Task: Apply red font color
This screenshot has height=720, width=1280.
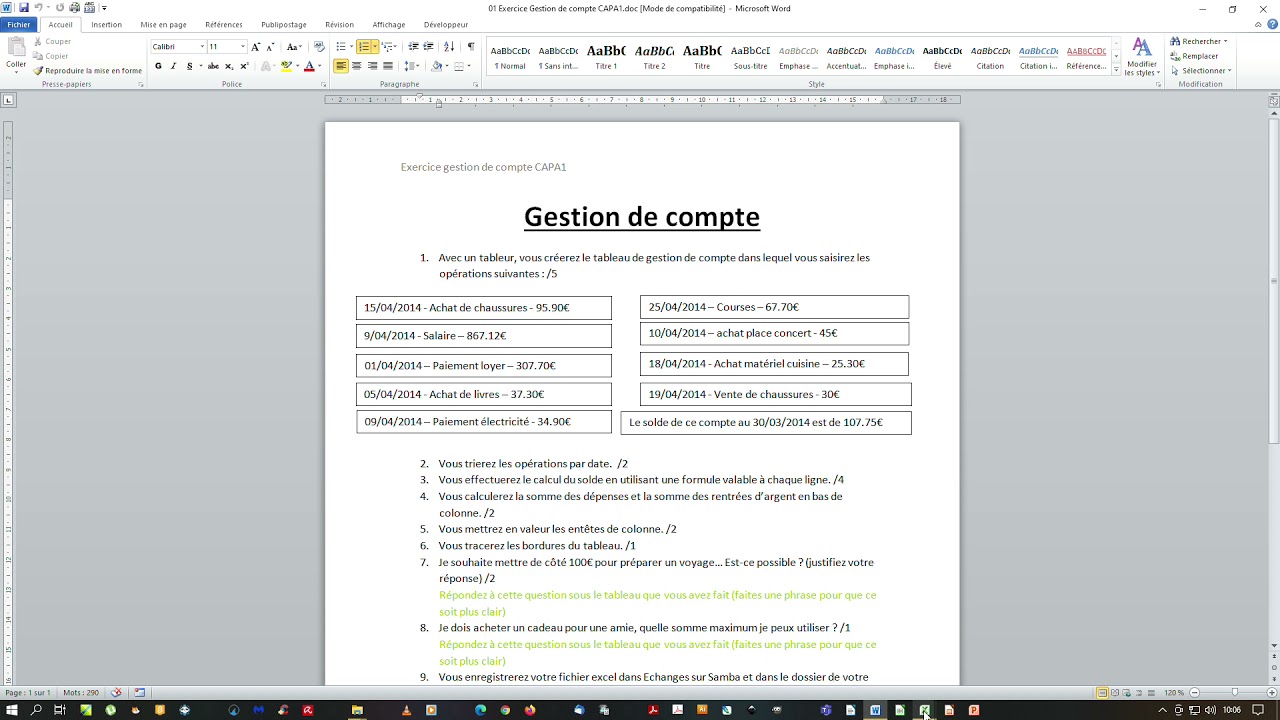Action: pos(309,66)
